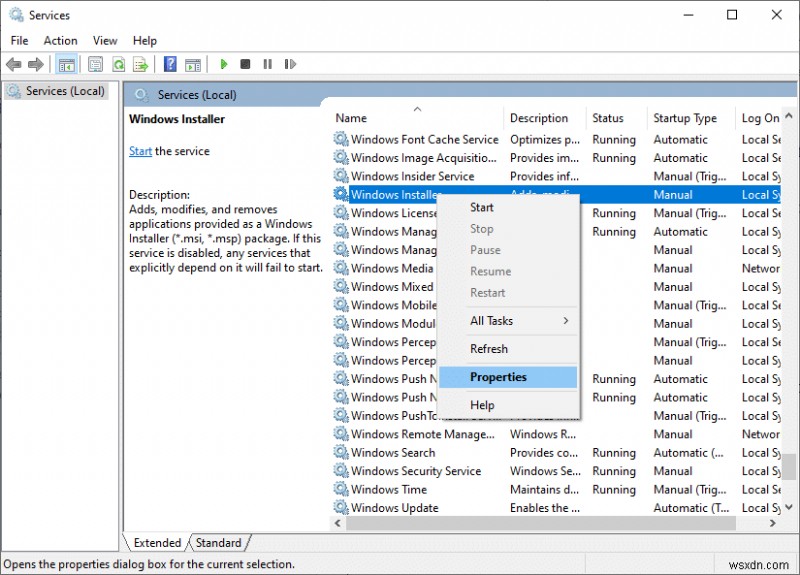Select Start in the context menu
800x575 pixels.
[x=482, y=207]
